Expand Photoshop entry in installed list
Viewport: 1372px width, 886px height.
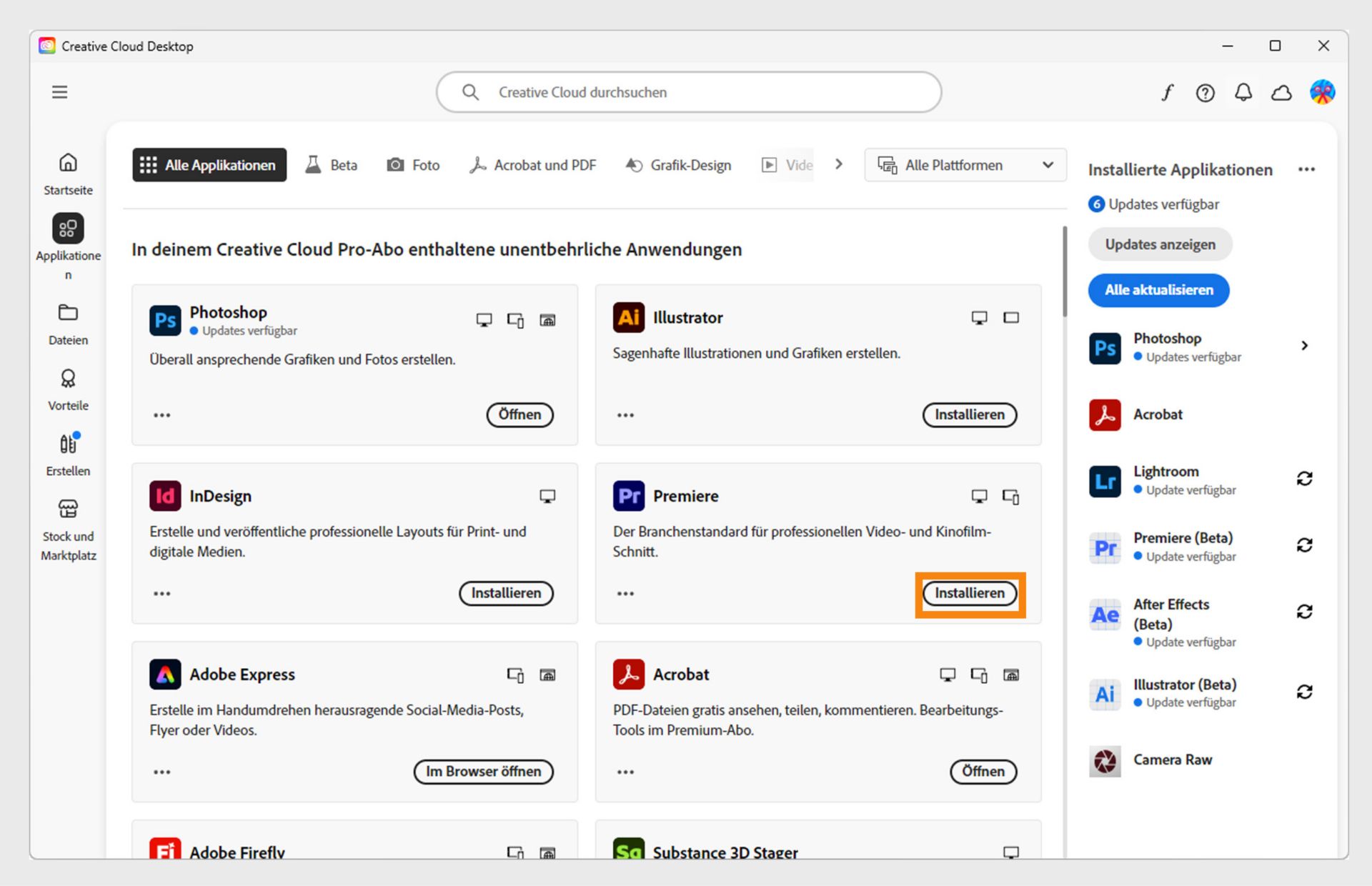(x=1305, y=346)
